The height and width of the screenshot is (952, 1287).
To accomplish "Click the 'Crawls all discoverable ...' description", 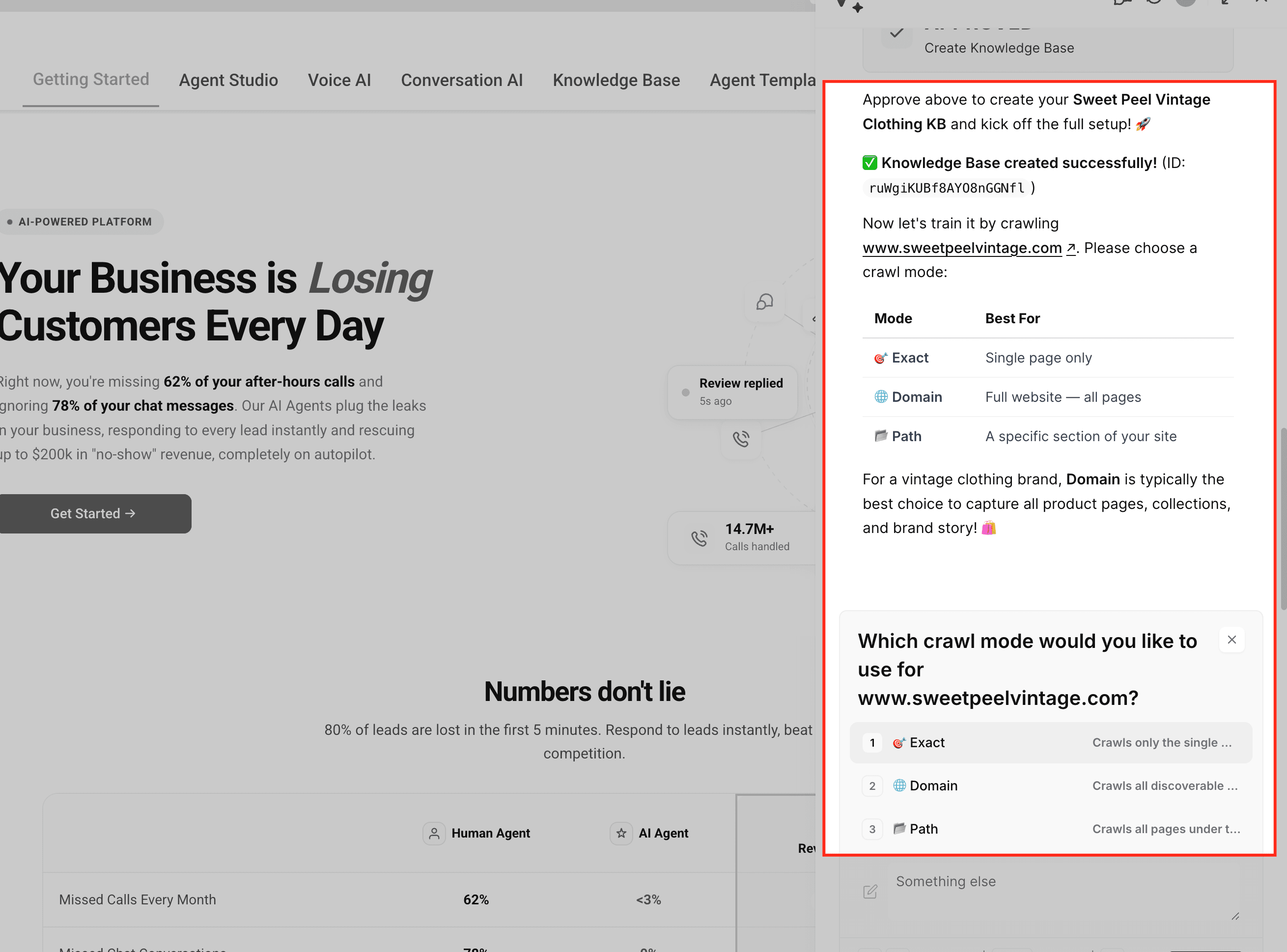I will 1165,785.
